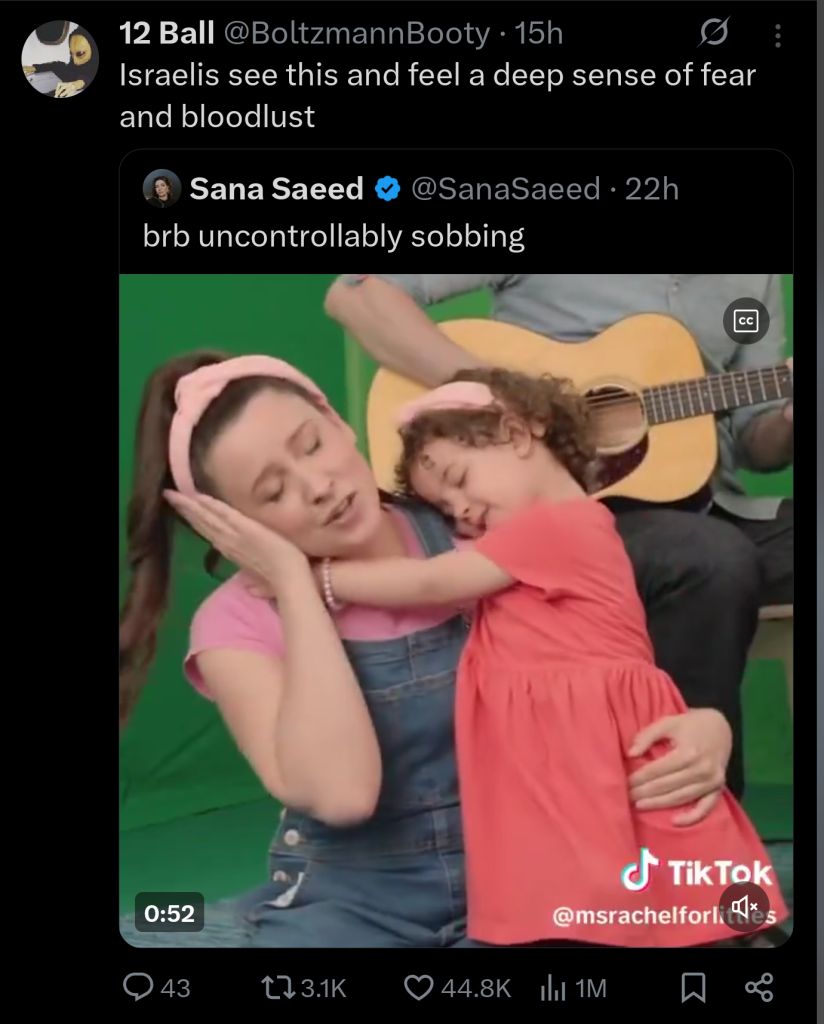The height and width of the screenshot is (1024, 824).
Task: Toggle closed captions with the CC button
Action: (x=746, y=321)
